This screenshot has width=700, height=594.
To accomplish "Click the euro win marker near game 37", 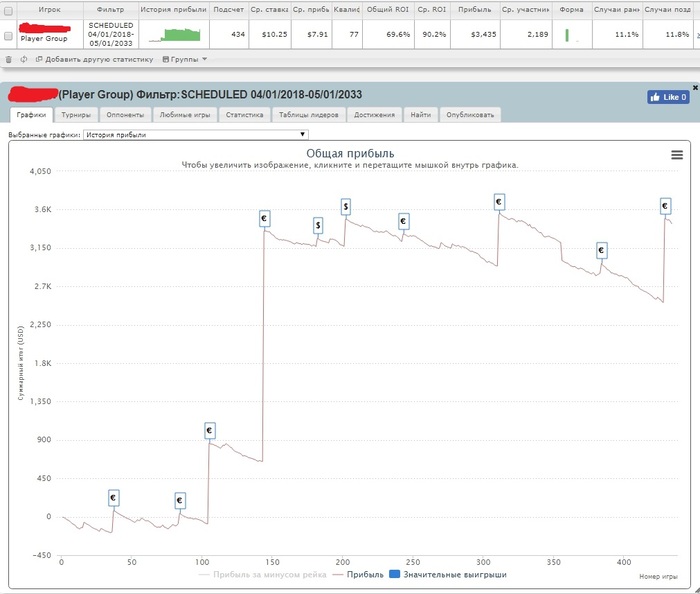I will 113,498.
